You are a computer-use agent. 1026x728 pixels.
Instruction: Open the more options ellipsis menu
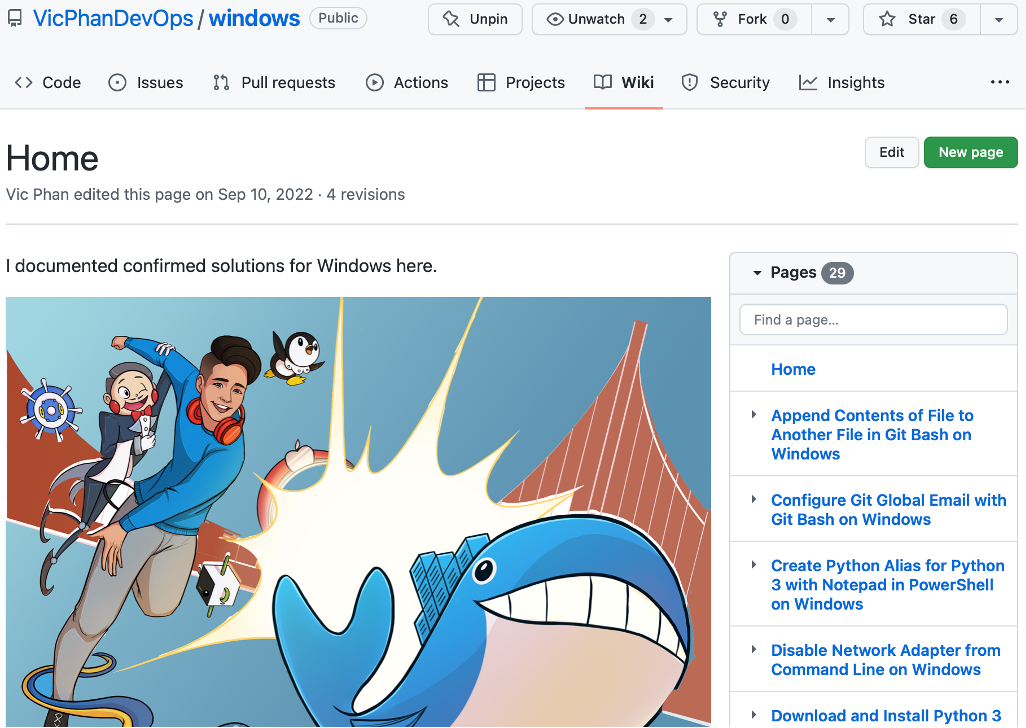tap(1000, 82)
